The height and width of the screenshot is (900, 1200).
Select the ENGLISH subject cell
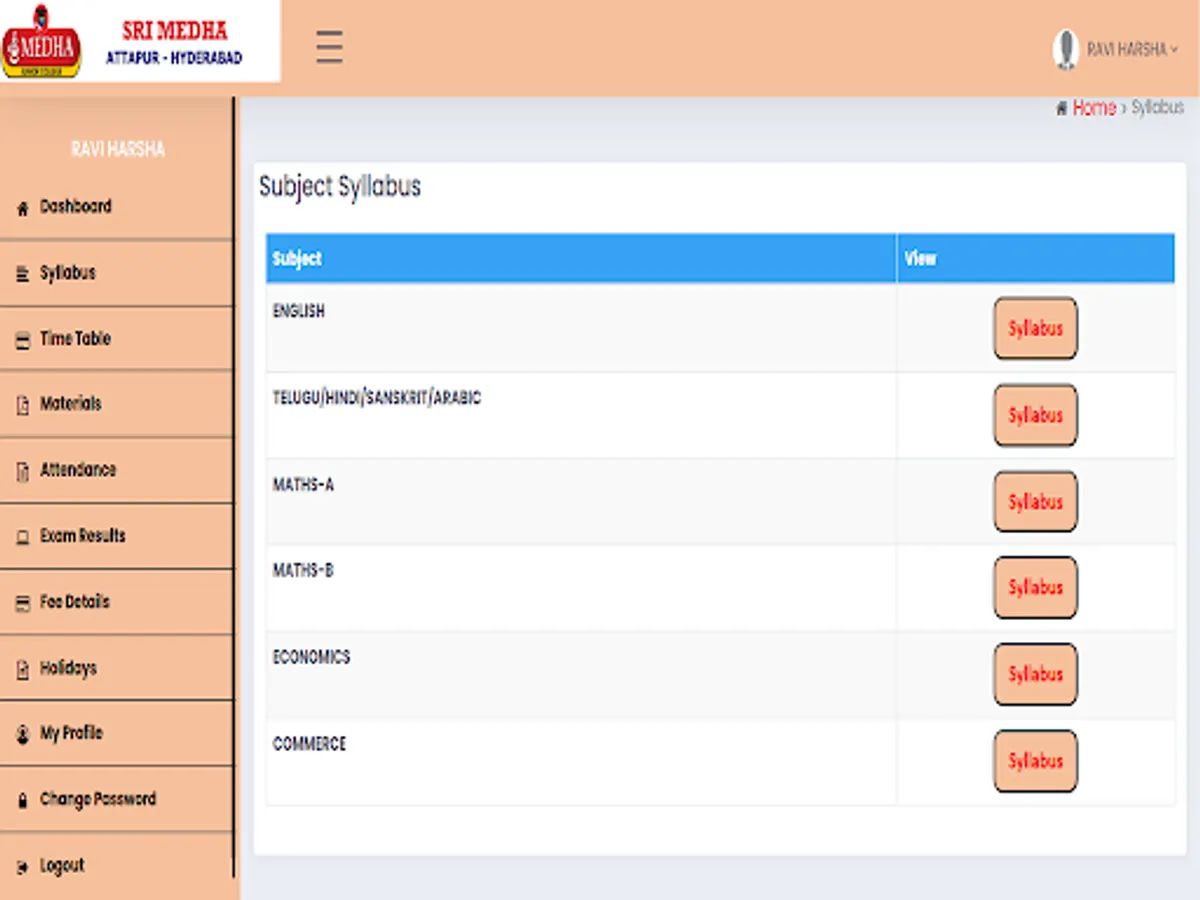coord(581,328)
